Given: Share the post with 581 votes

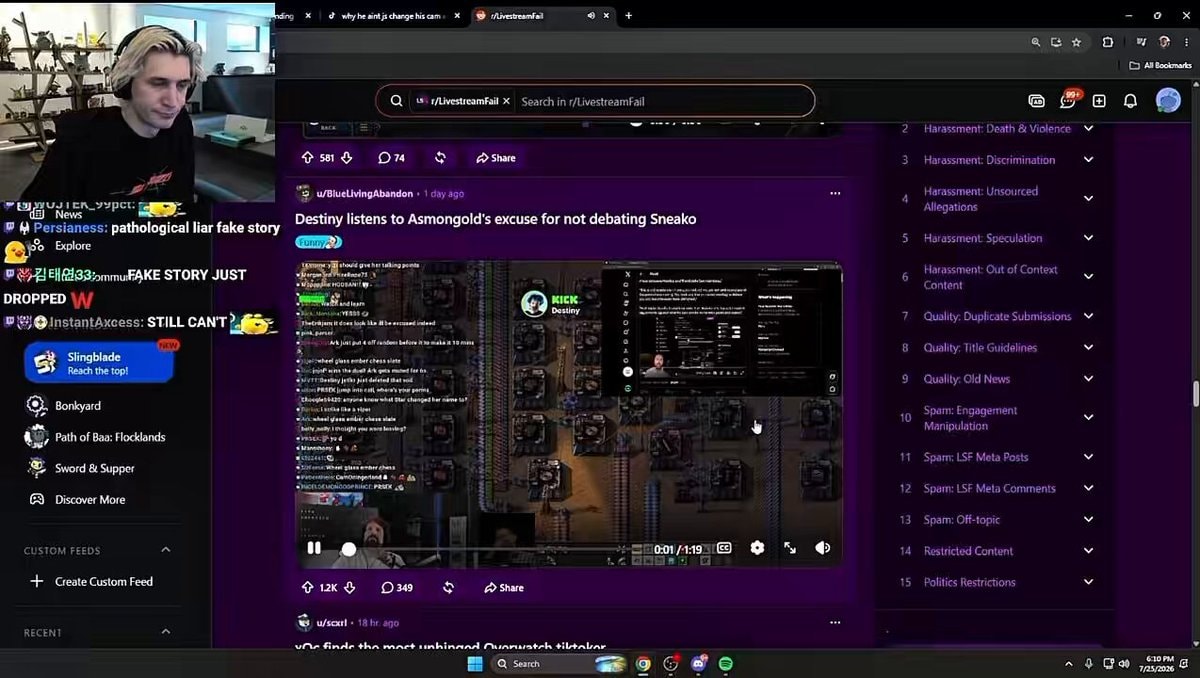Looking at the screenshot, I should (495, 158).
